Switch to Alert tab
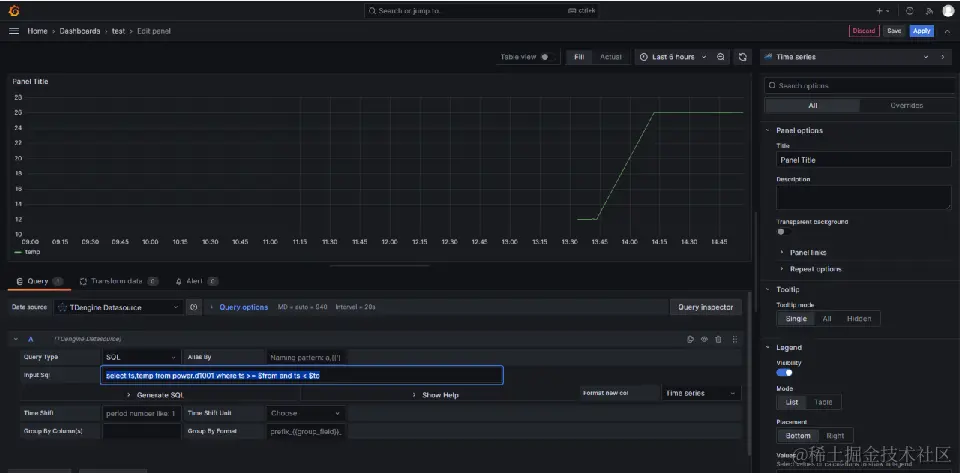Screen dimensions: 960x473 [197, 281]
